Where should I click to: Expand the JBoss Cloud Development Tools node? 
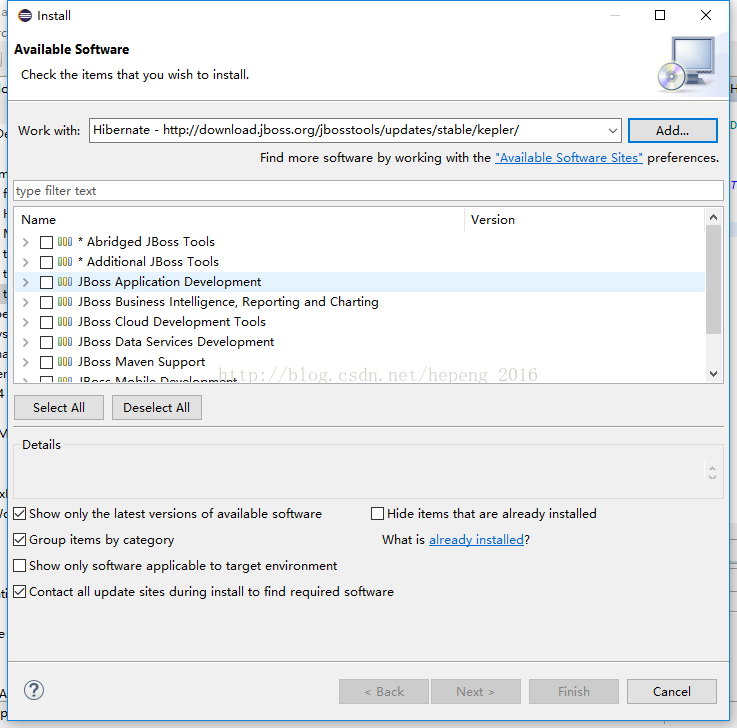26,322
